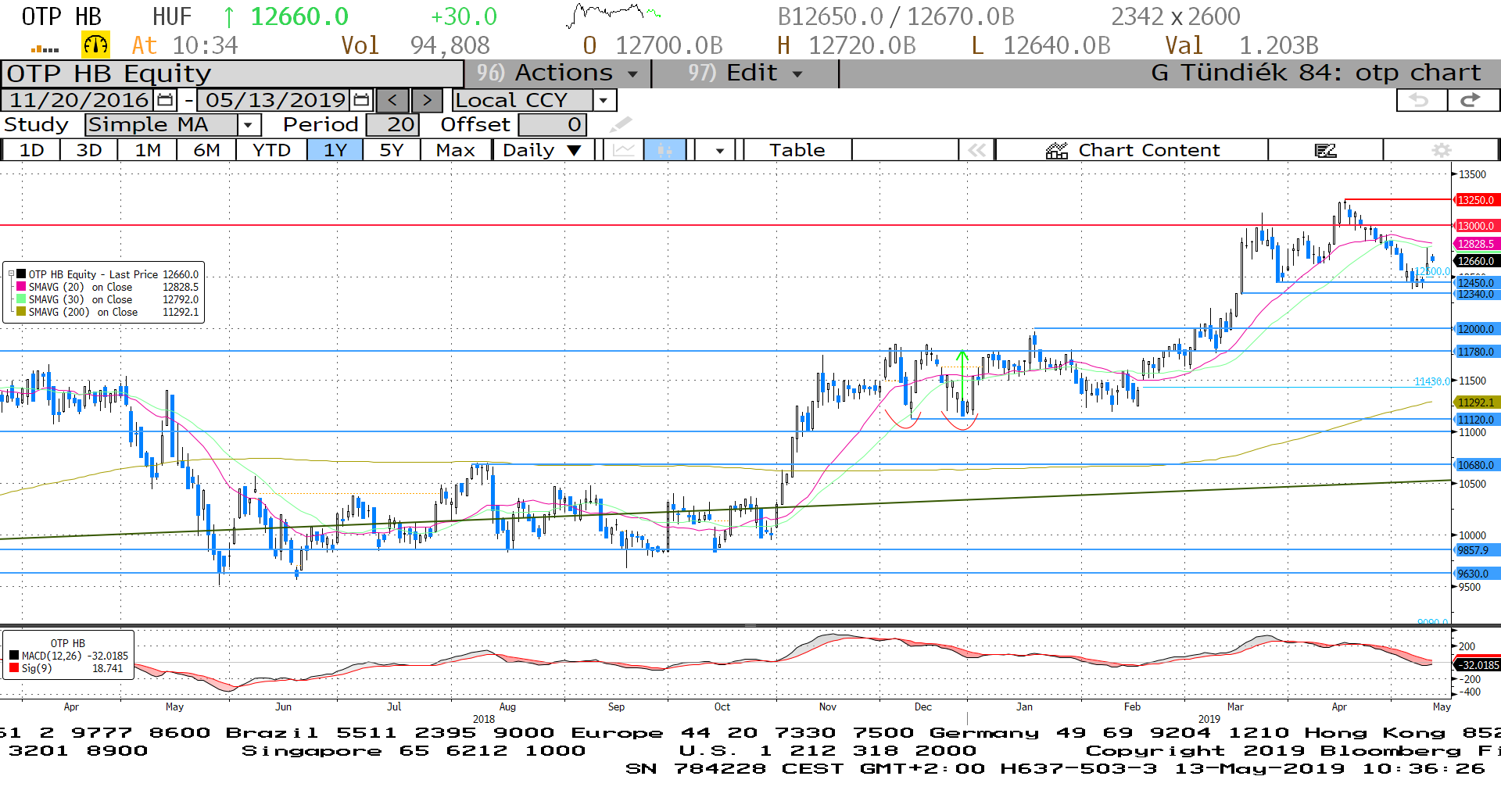Open the start date calendar picker
The height and width of the screenshot is (812, 1501).
pyautogui.click(x=166, y=100)
